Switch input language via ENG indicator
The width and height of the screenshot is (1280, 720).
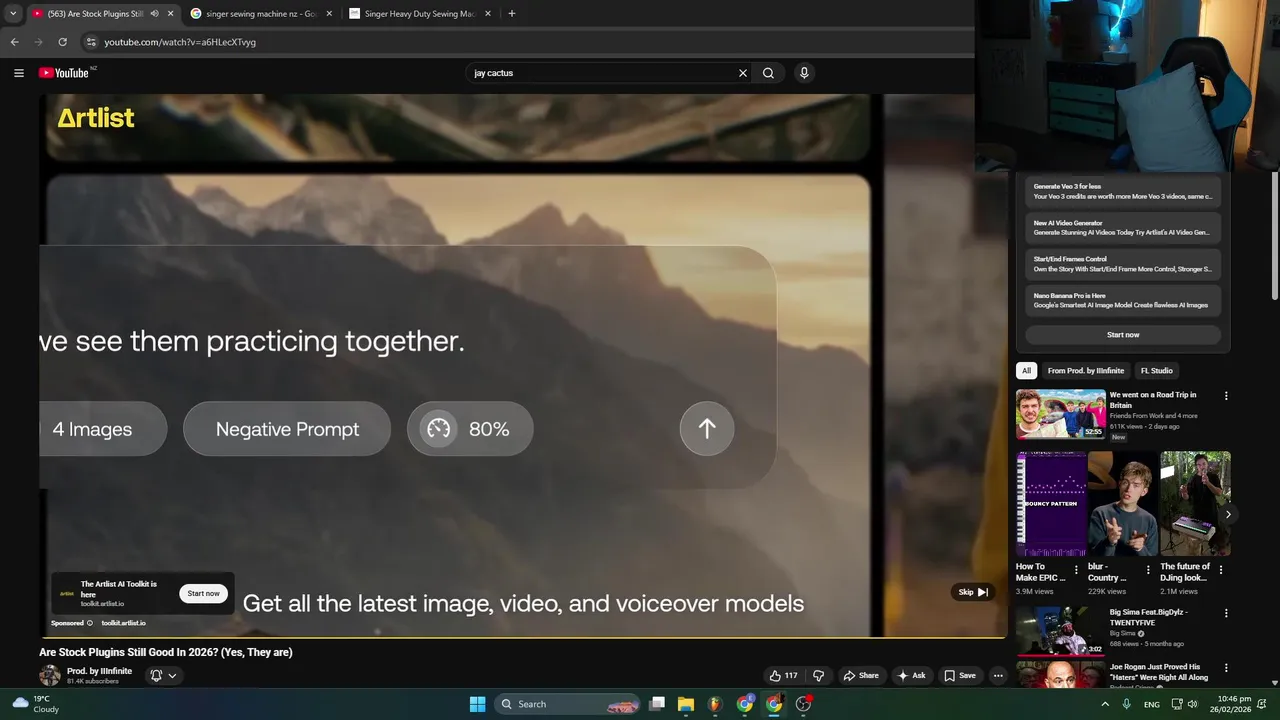tap(1152, 704)
